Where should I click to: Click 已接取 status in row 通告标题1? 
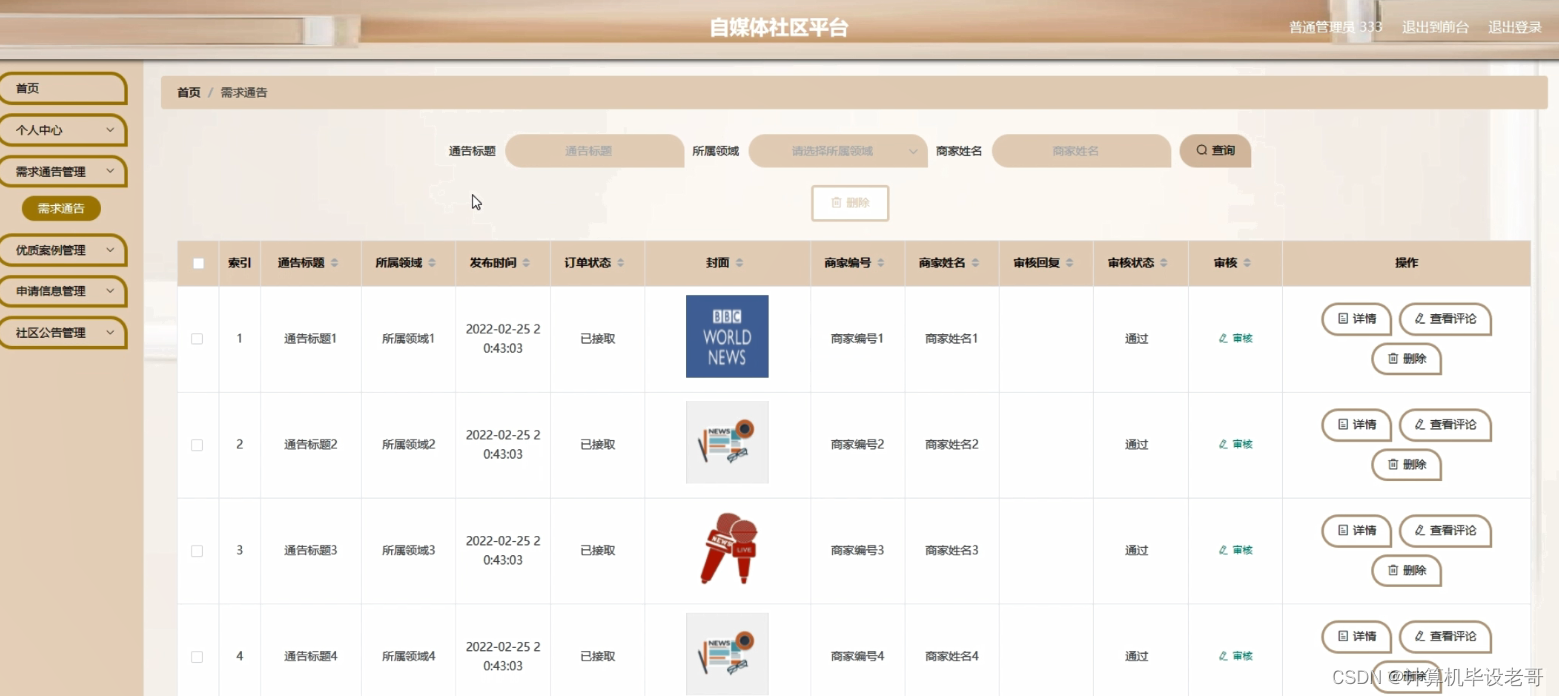[598, 339]
